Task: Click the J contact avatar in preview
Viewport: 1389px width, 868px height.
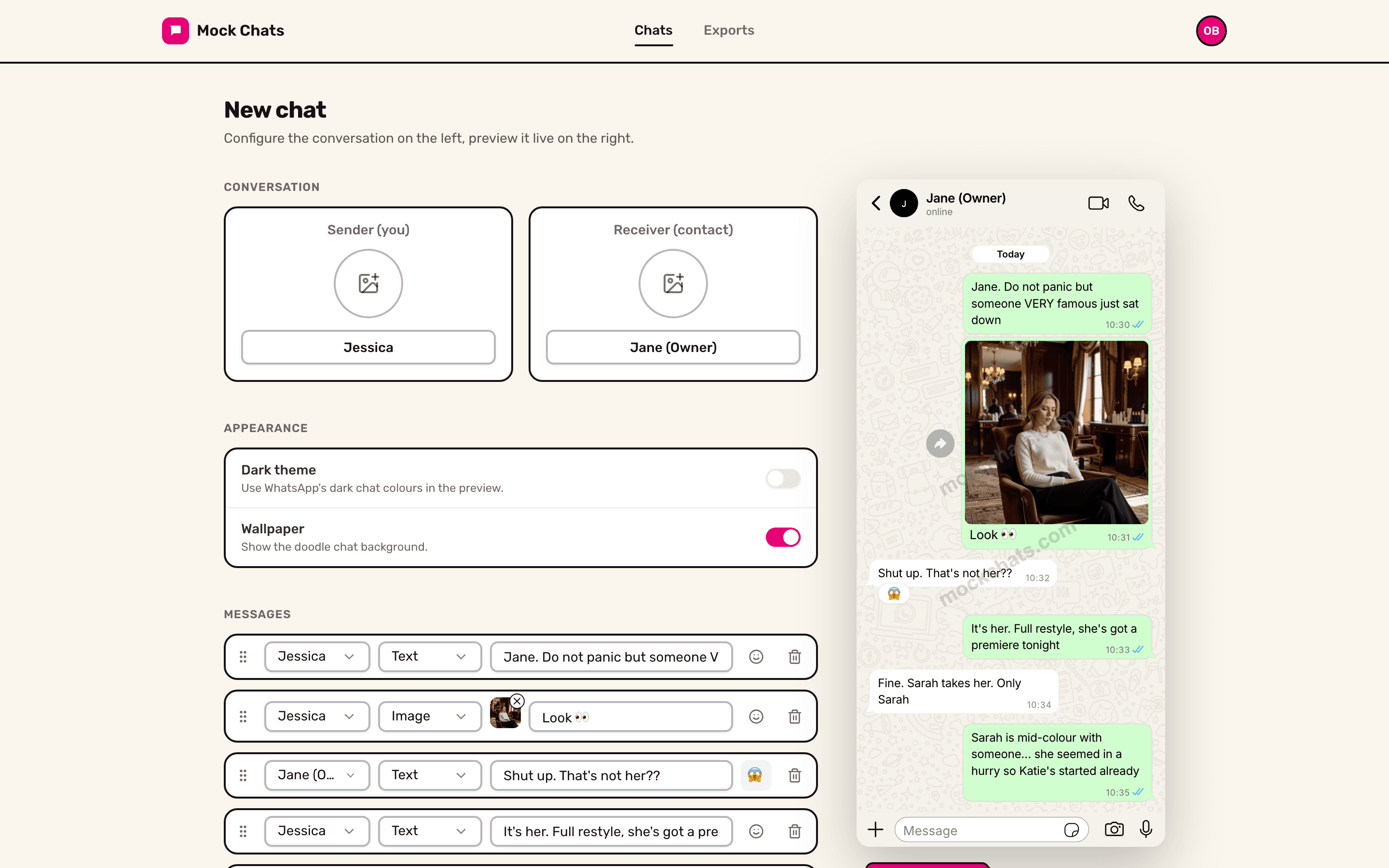Action: click(x=903, y=203)
